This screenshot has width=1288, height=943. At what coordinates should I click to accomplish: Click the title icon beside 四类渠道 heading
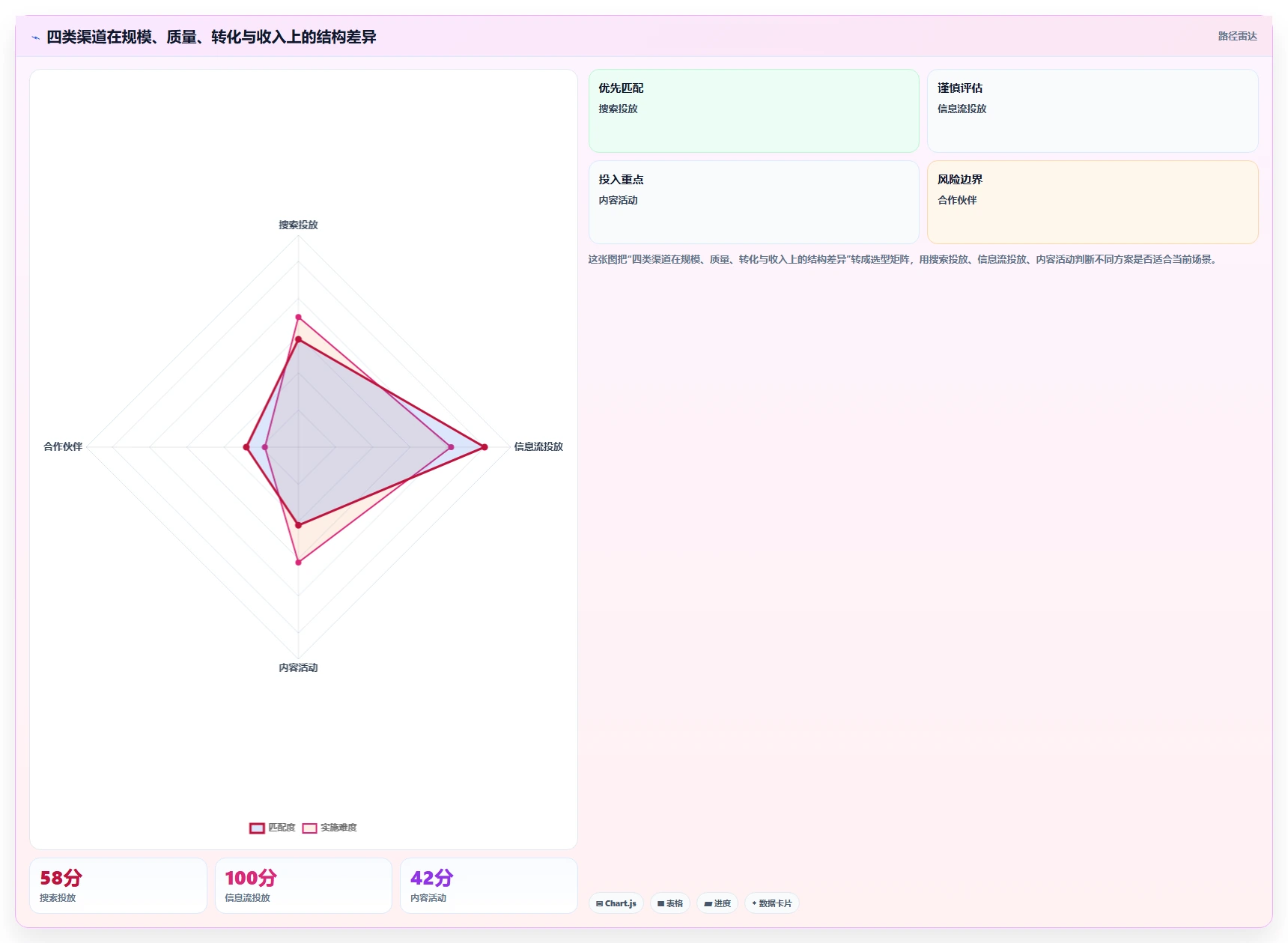click(x=35, y=37)
